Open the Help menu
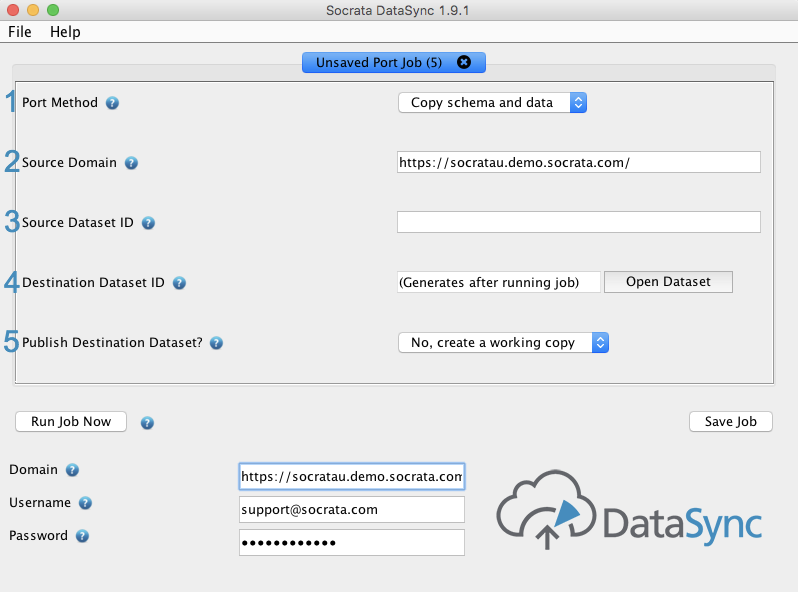This screenshot has height=592, width=798. pyautogui.click(x=65, y=32)
